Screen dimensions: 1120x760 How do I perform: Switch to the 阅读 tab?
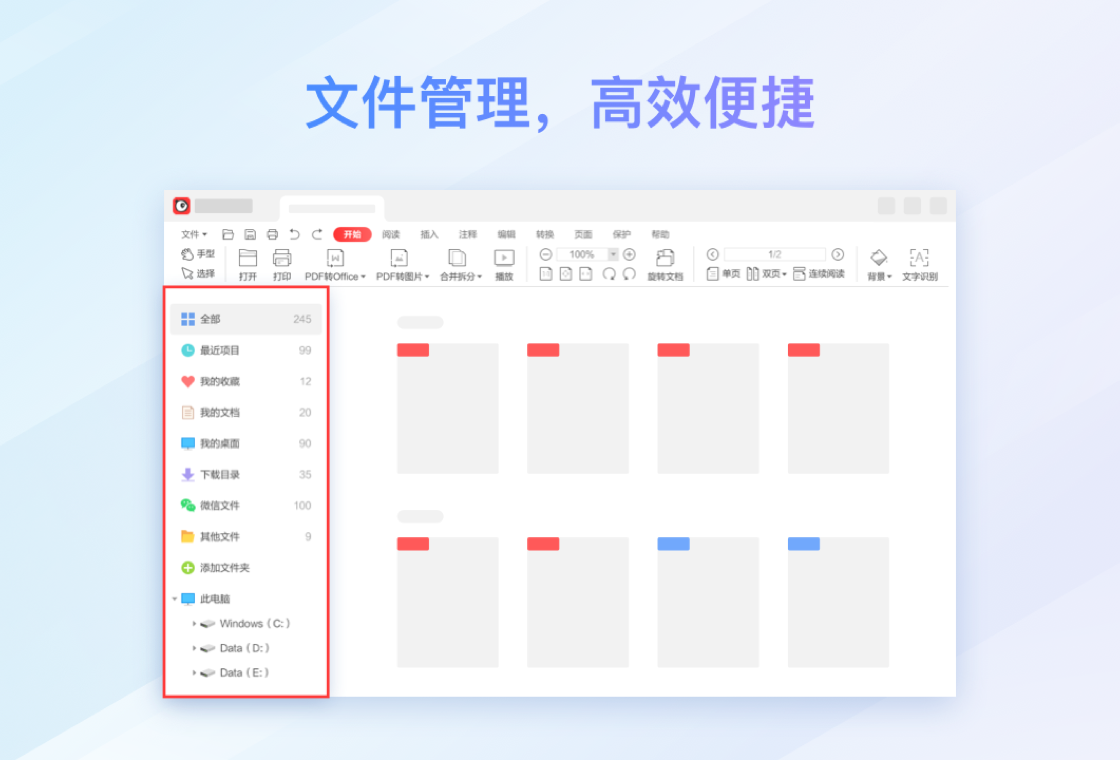[x=391, y=234]
